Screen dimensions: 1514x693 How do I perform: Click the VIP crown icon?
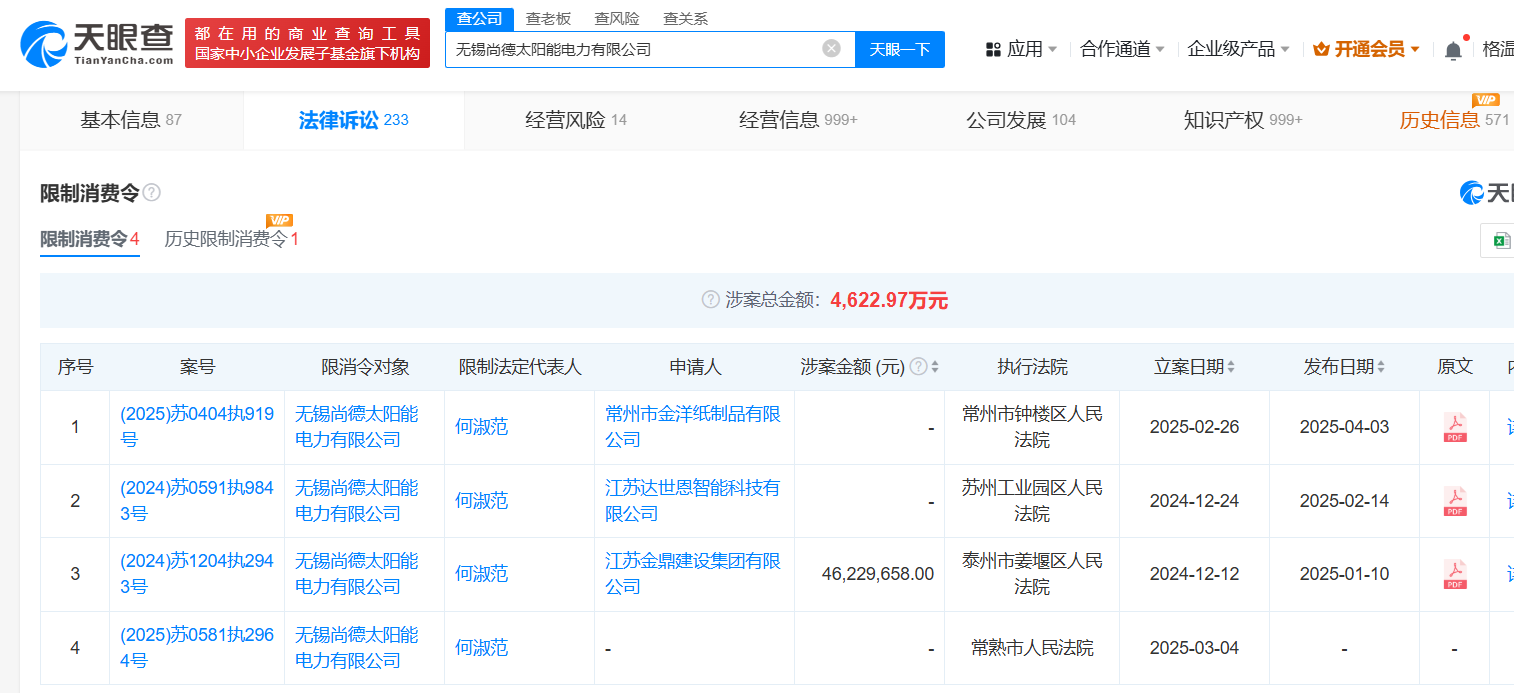[x=1321, y=49]
